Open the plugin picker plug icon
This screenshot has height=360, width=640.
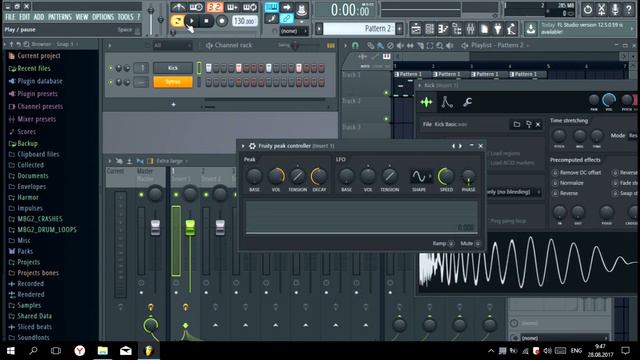point(498,29)
